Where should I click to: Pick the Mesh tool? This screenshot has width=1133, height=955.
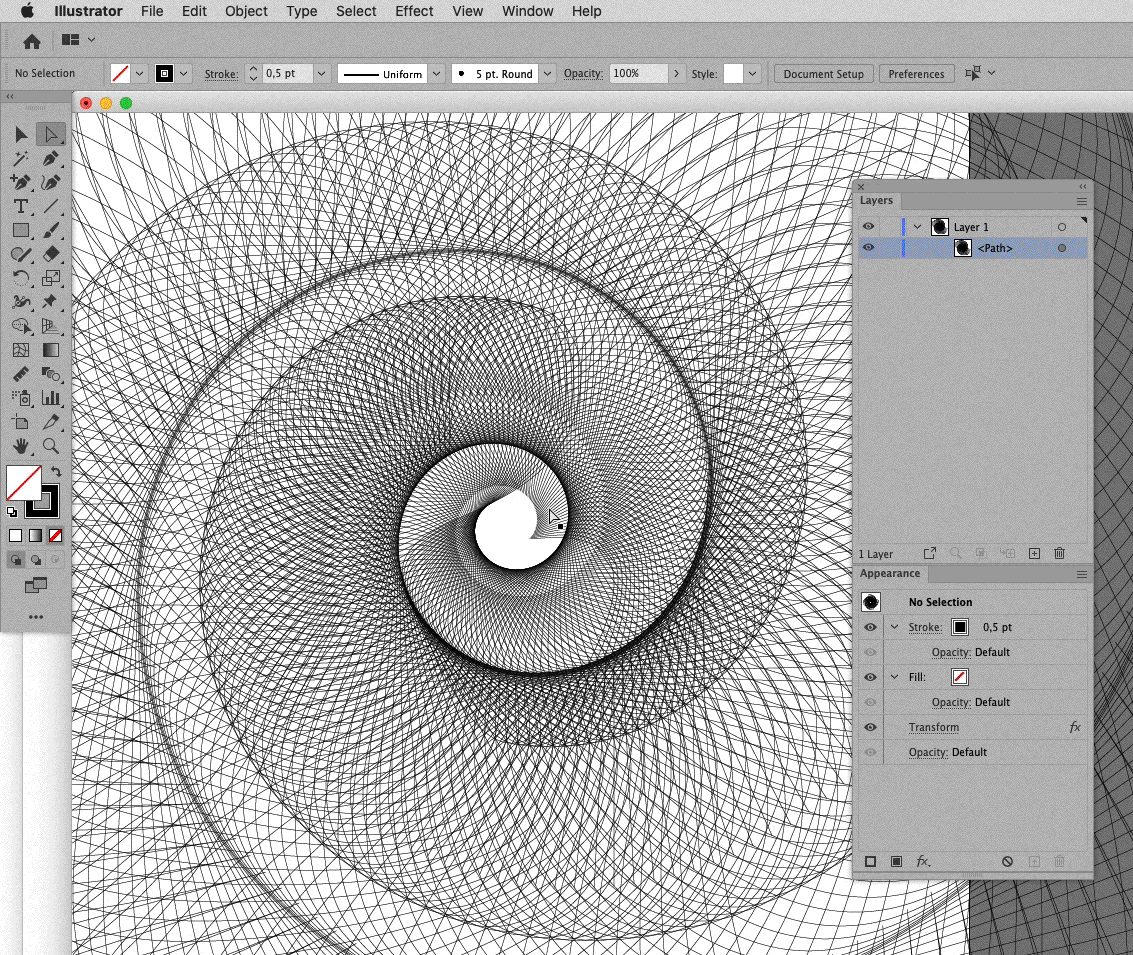(21, 350)
